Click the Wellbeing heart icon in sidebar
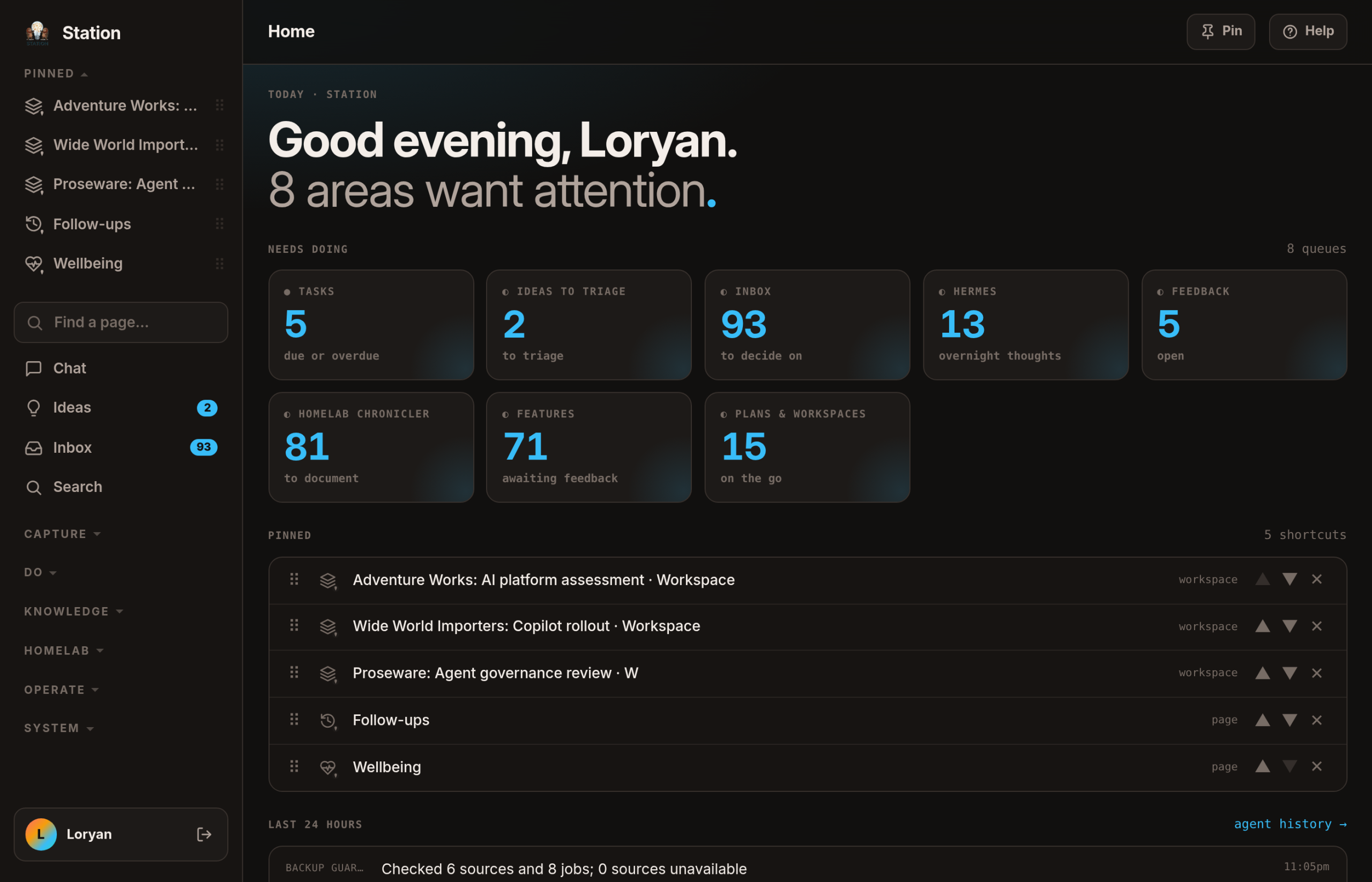 point(34,264)
